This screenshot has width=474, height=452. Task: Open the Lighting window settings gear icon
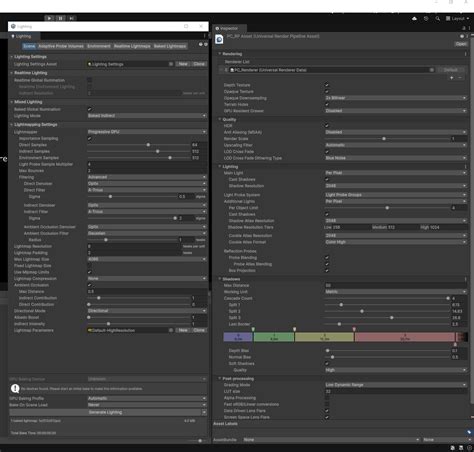206,44
